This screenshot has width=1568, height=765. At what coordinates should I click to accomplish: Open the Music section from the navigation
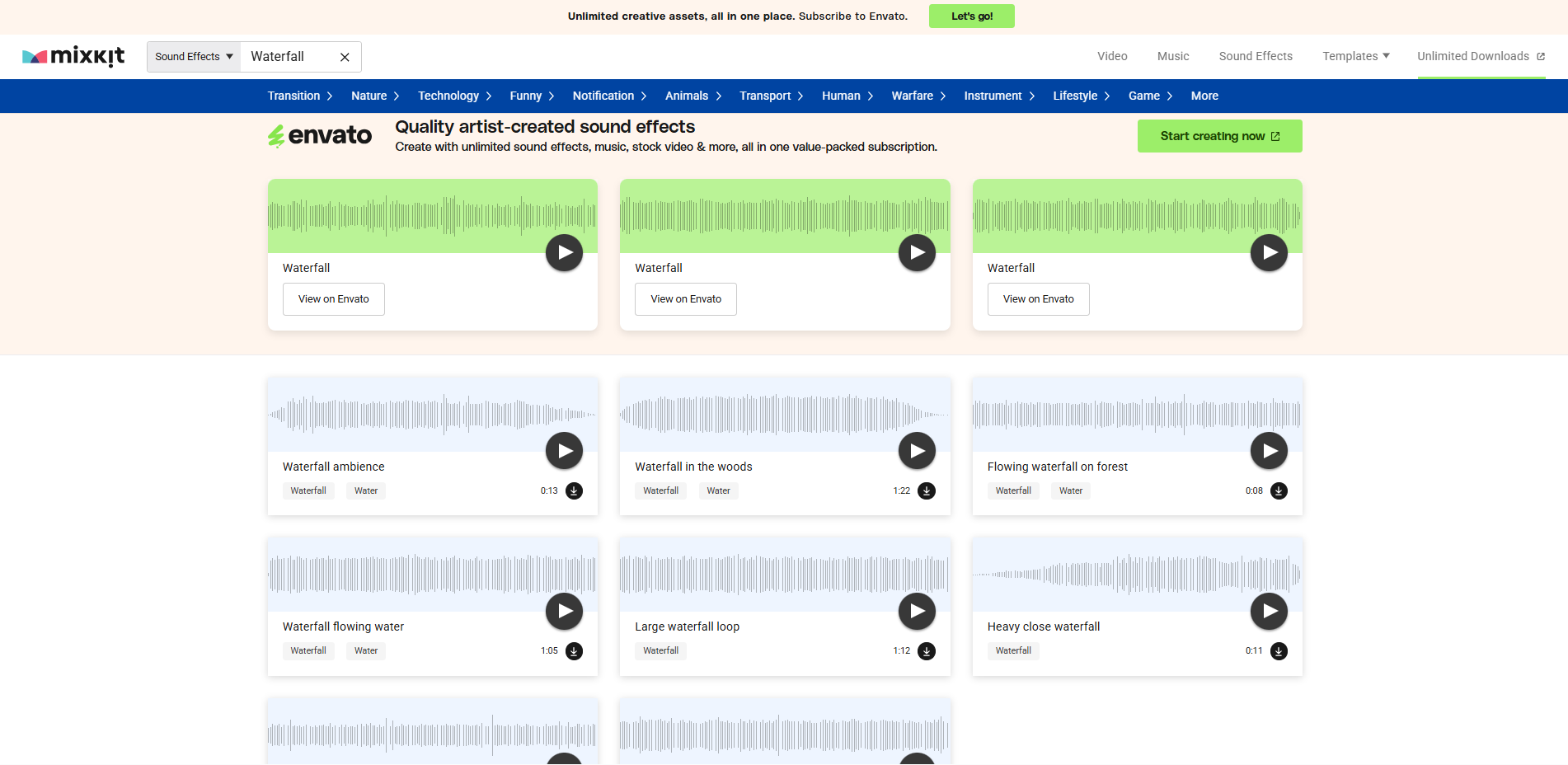tap(1172, 56)
